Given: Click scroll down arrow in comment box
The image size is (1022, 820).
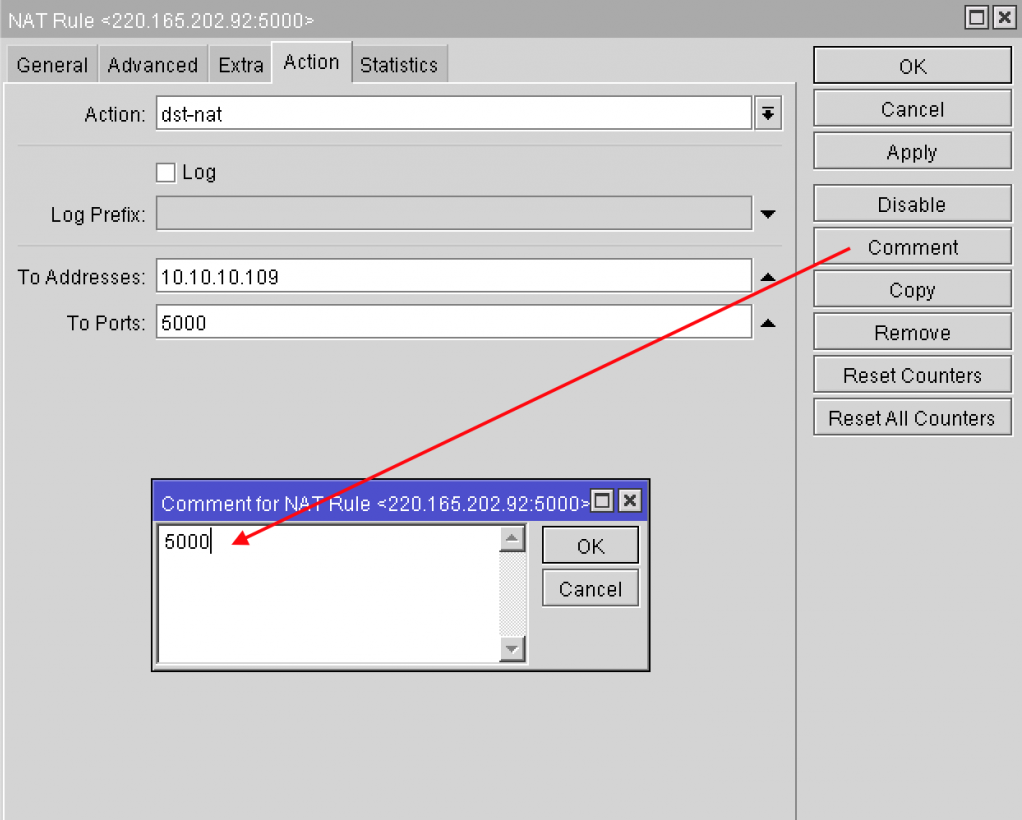Looking at the screenshot, I should coord(512,649).
